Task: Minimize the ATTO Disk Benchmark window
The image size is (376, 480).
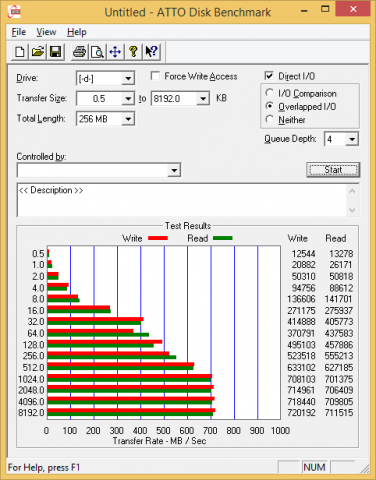Action: point(304,10)
